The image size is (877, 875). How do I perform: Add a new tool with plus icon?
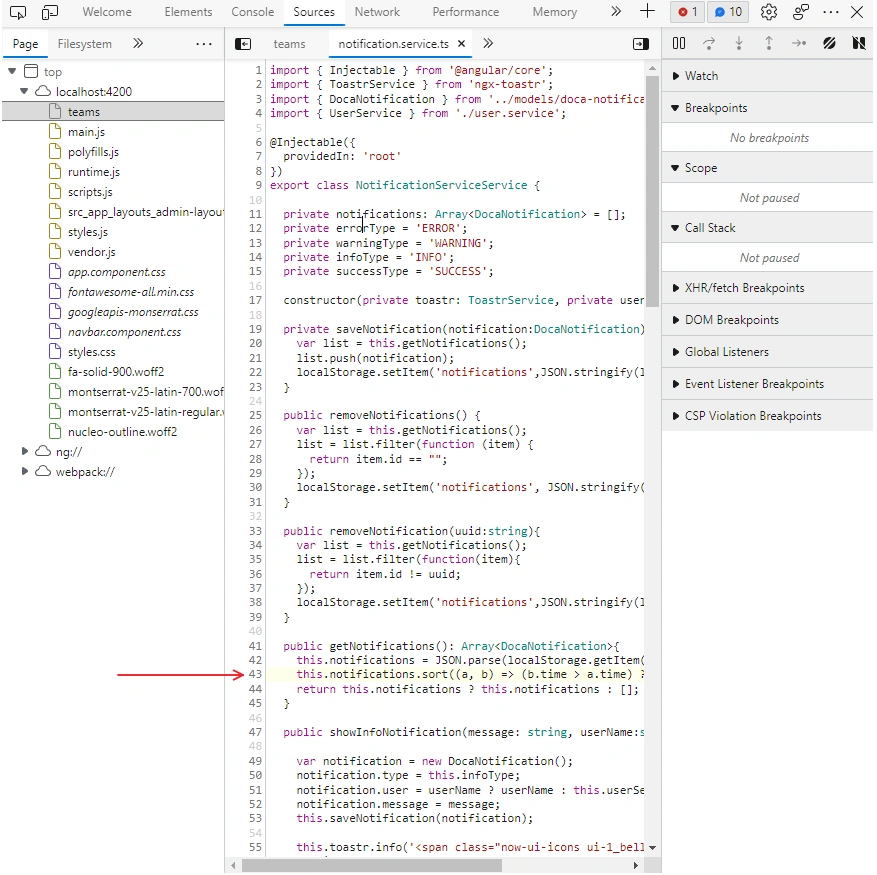click(647, 11)
